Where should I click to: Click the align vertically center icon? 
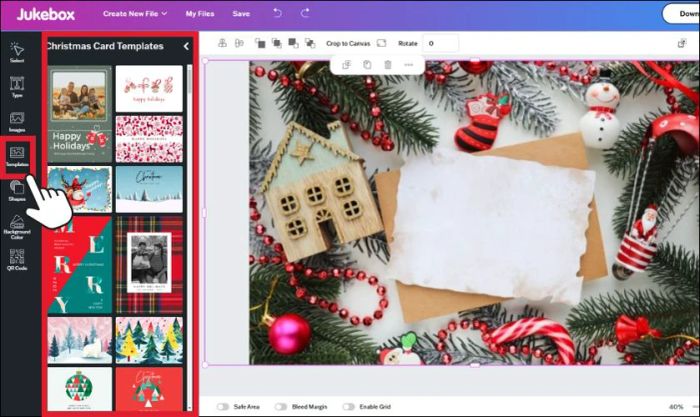pyautogui.click(x=222, y=43)
